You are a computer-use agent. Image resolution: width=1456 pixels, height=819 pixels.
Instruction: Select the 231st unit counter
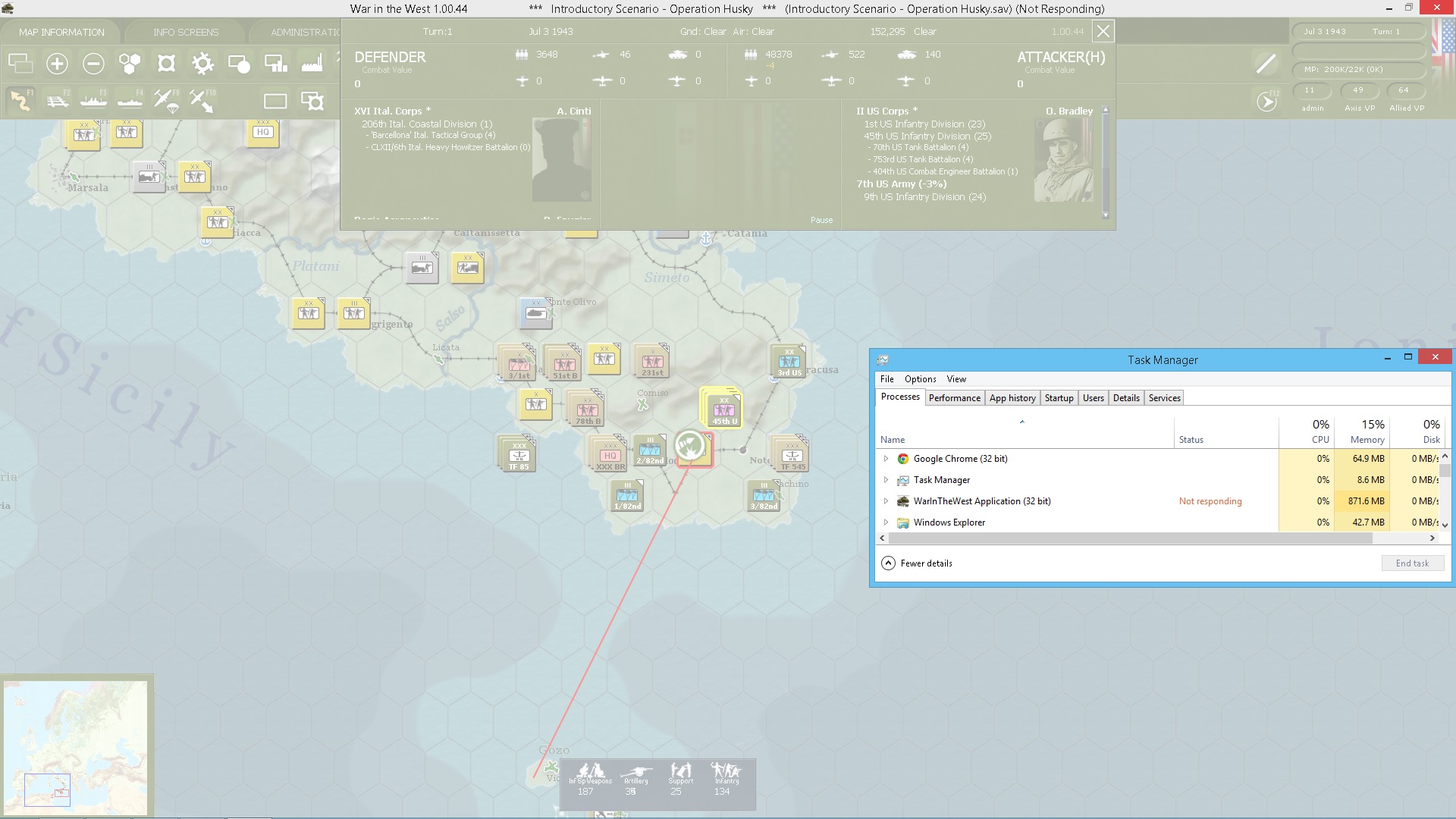(x=652, y=361)
